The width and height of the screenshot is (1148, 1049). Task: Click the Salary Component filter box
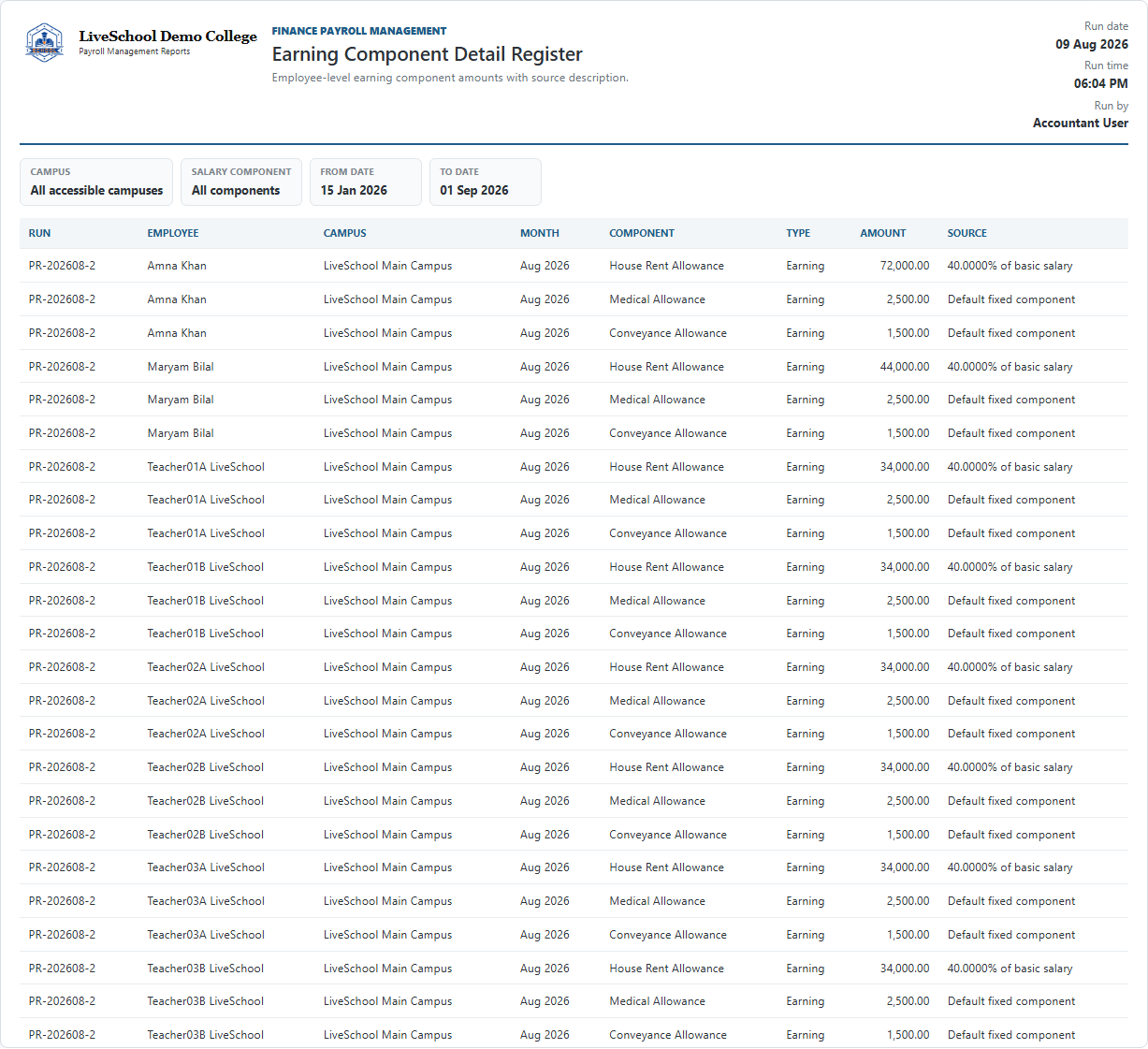[241, 182]
